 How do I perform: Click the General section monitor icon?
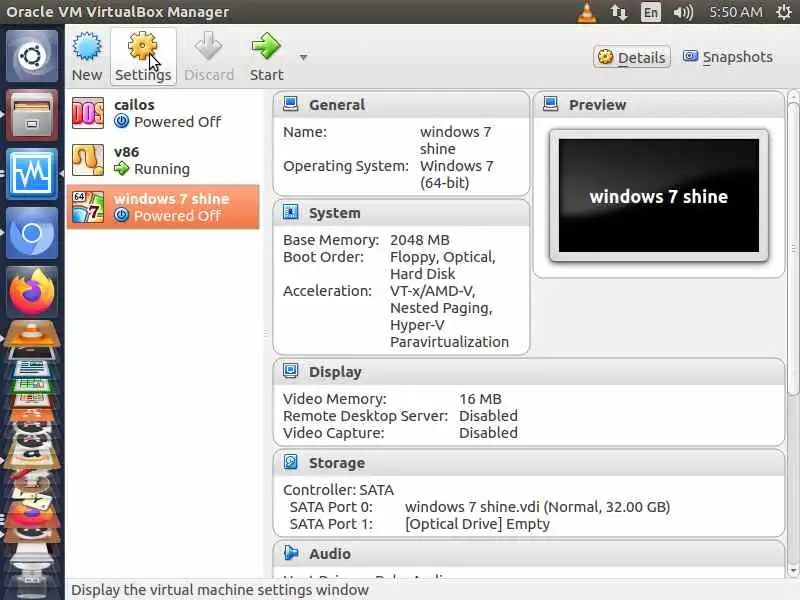pos(291,104)
